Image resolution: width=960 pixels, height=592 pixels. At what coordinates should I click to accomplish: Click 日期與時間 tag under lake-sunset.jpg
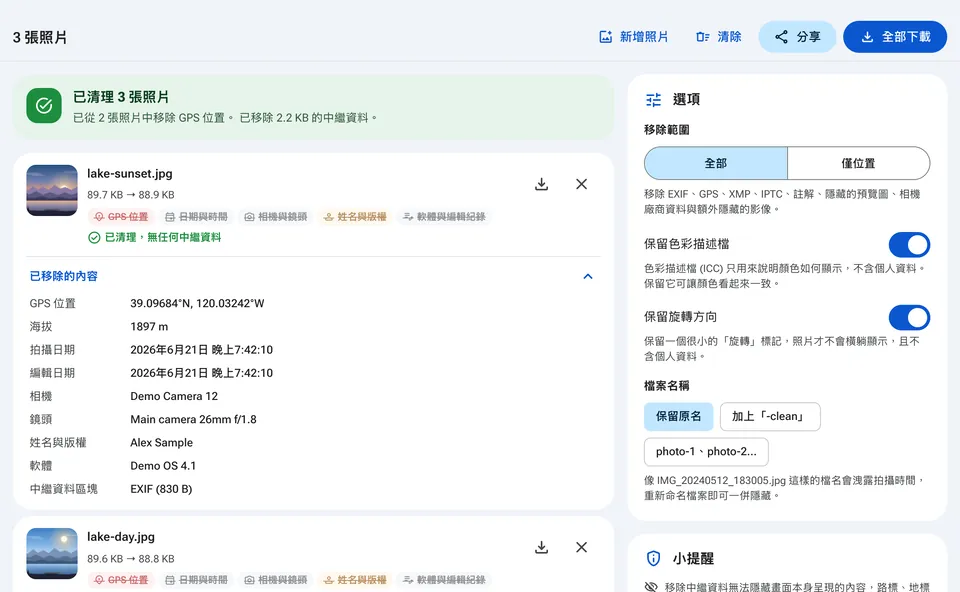(196, 217)
